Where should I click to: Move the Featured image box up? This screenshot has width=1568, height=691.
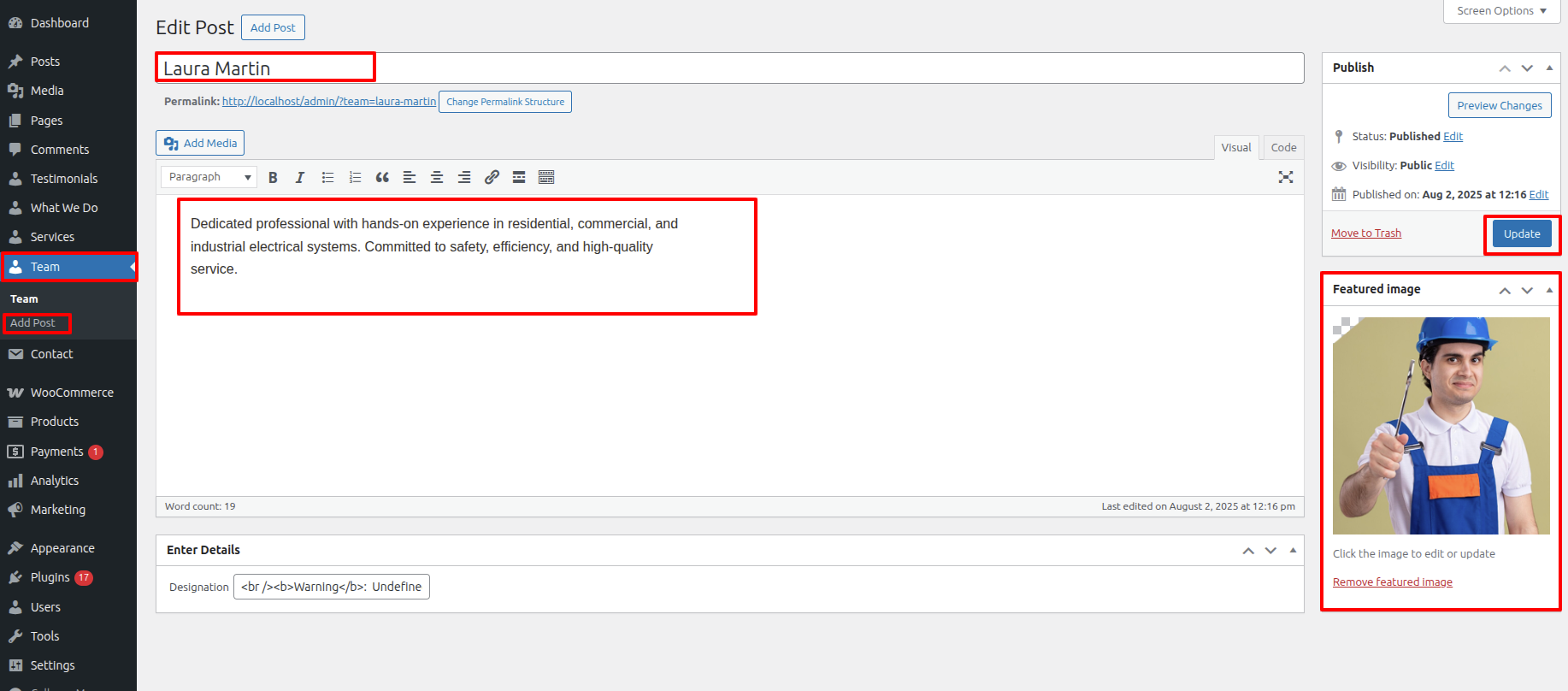pos(1505,290)
